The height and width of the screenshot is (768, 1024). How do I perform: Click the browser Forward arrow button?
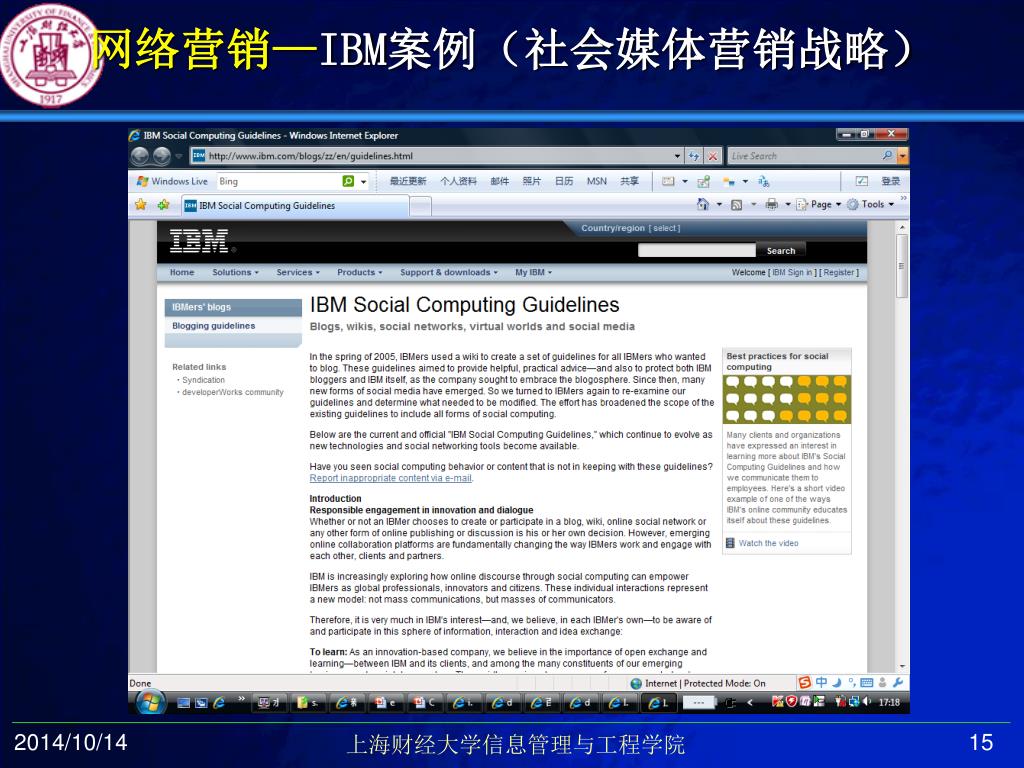pos(161,156)
